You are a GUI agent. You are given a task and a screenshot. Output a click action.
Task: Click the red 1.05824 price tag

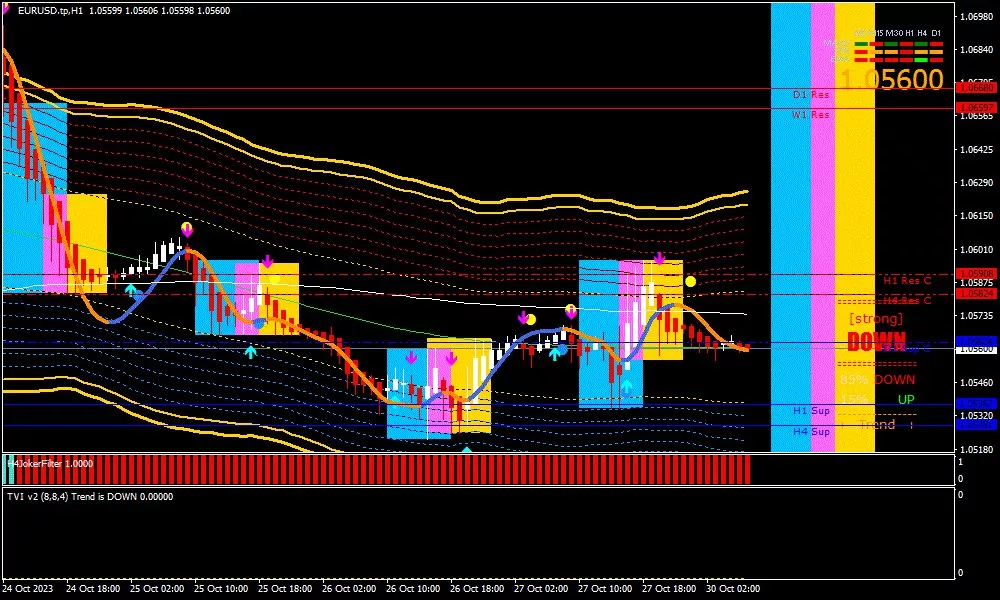[x=976, y=294]
